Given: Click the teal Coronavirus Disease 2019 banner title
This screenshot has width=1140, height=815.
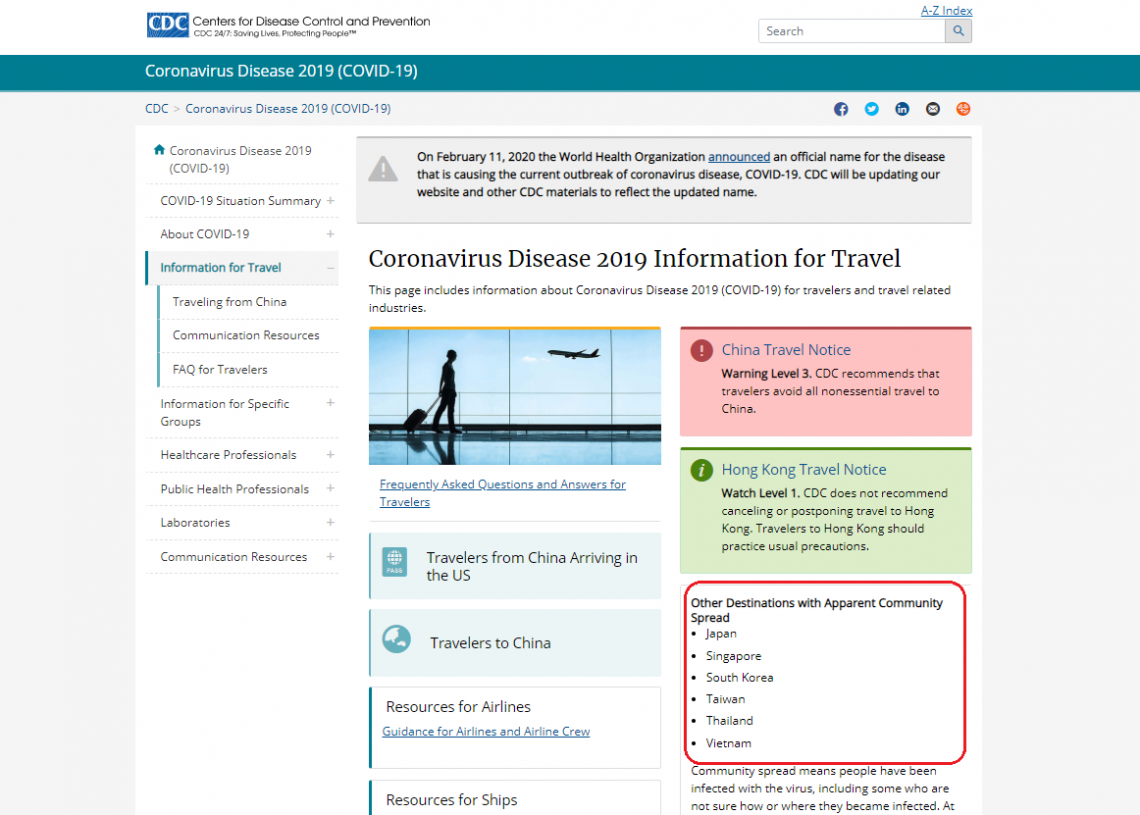Looking at the screenshot, I should (281, 71).
